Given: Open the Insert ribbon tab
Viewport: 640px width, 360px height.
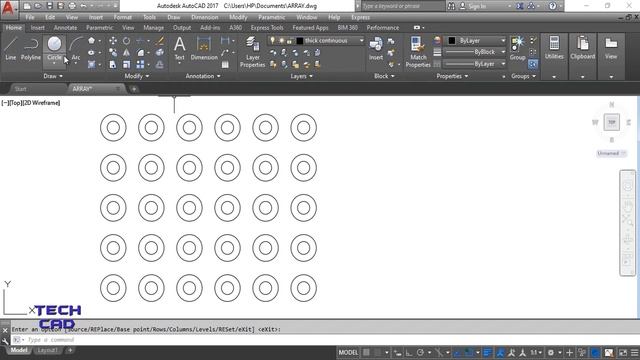Looking at the screenshot, I should pos(38,28).
